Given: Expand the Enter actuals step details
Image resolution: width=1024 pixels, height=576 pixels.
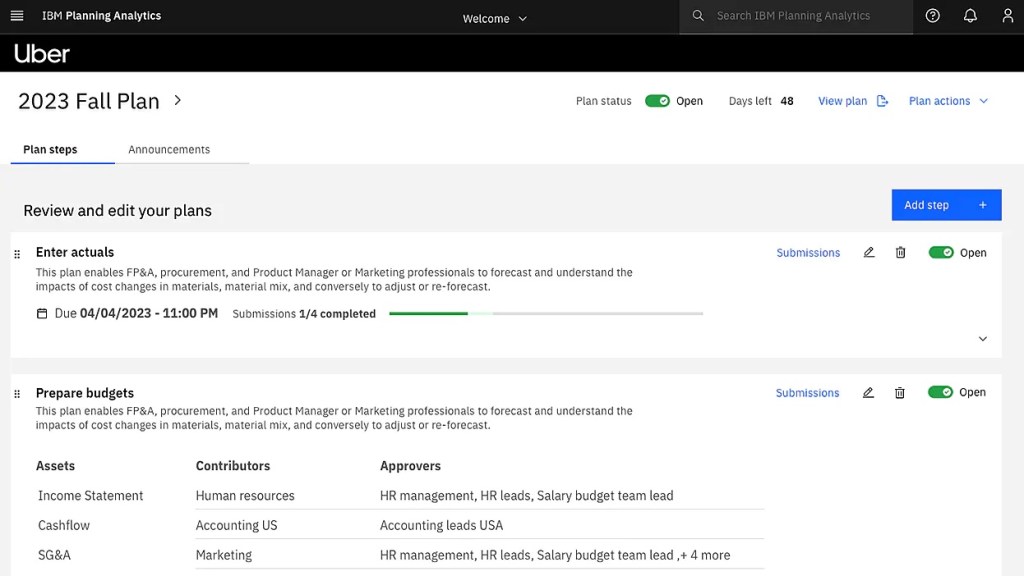Looking at the screenshot, I should (982, 339).
